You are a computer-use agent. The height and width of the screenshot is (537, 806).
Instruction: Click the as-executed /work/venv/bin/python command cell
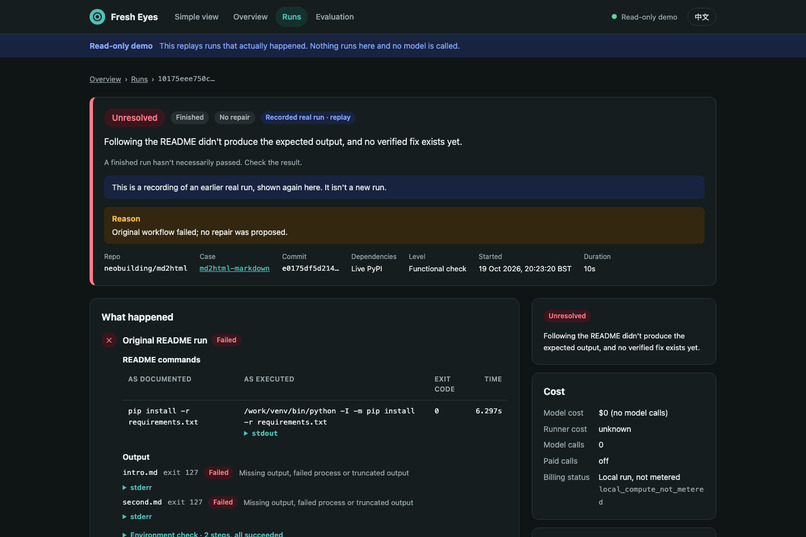click(x=329, y=416)
